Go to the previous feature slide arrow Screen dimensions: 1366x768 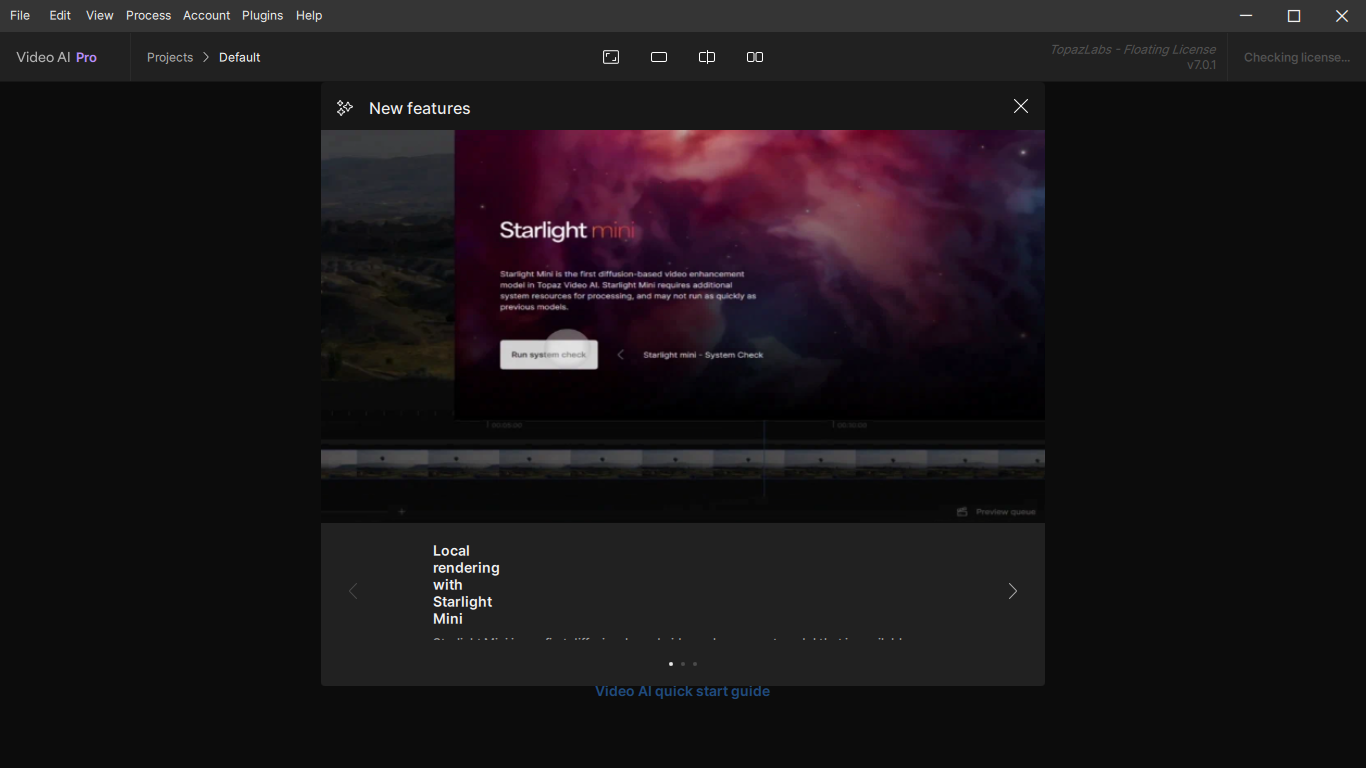pos(353,591)
